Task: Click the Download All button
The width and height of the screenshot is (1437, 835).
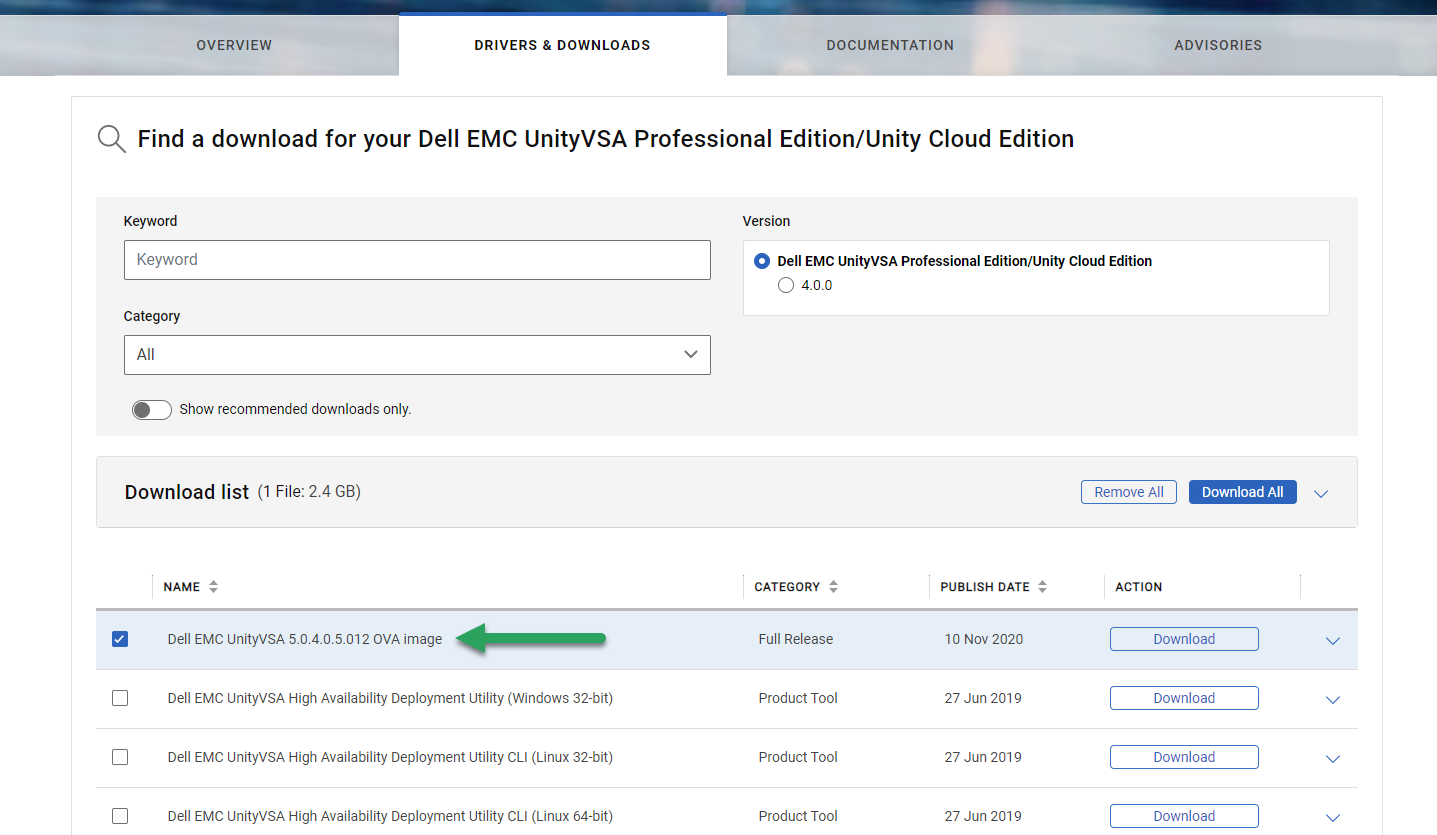Action: point(1243,492)
